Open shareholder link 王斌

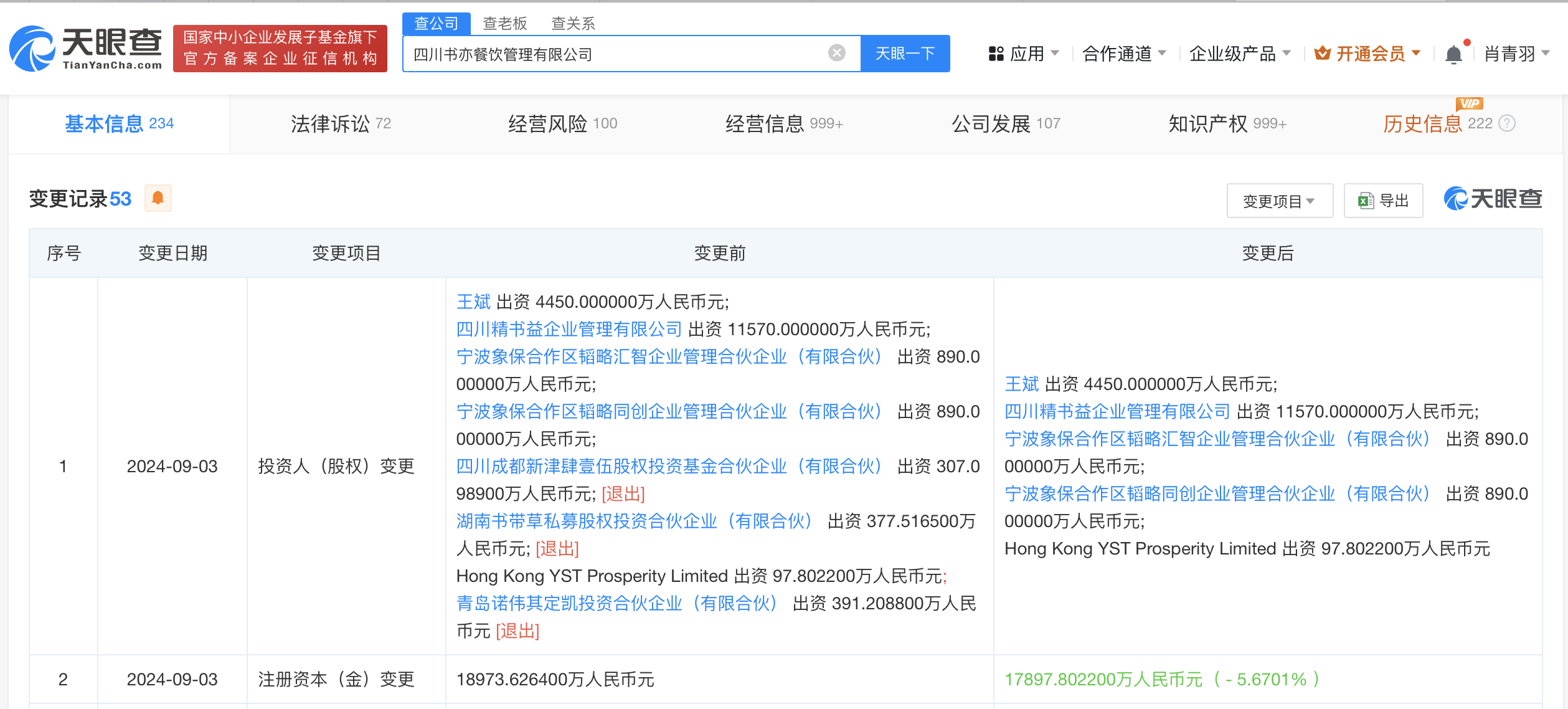[x=473, y=302]
